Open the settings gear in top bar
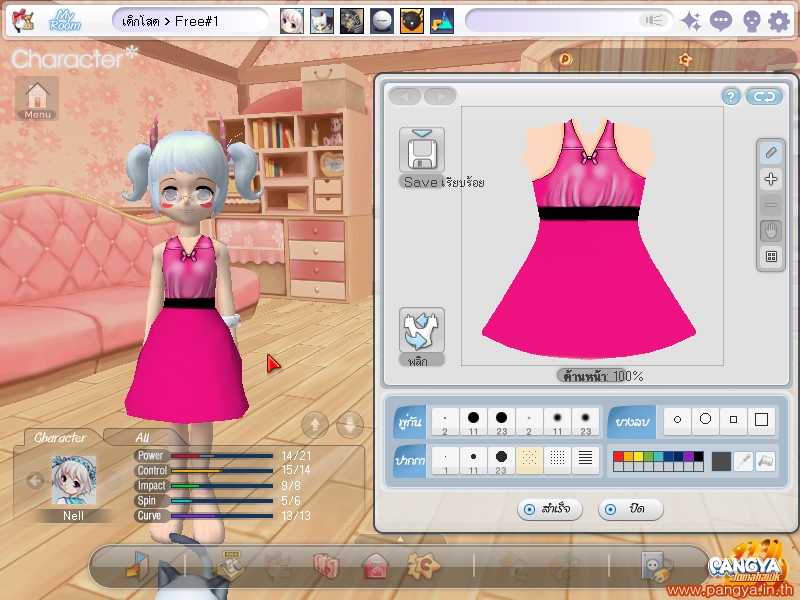 click(x=779, y=21)
